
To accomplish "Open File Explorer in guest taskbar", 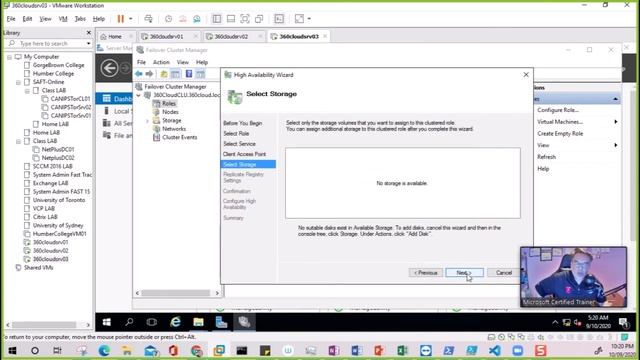I will pyautogui.click(x=198, y=322).
